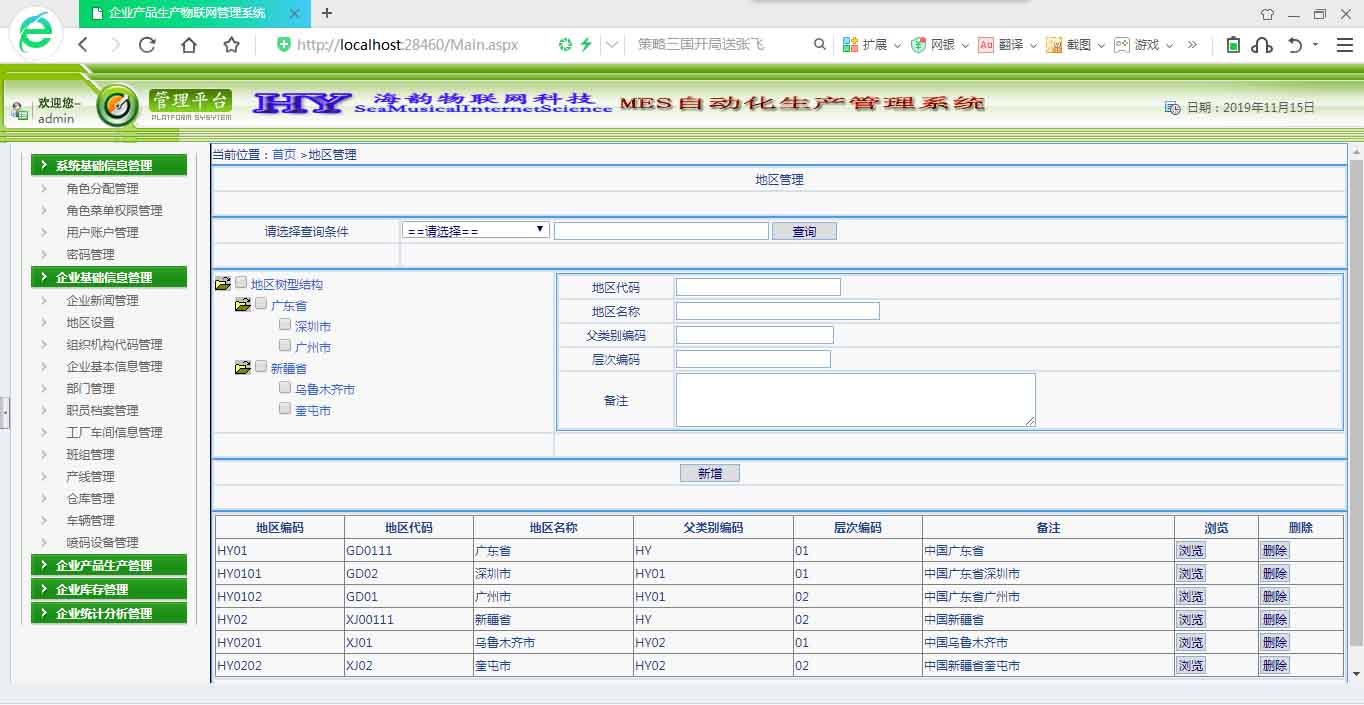Click the browser refresh icon
This screenshot has height=705, width=1364.
point(147,45)
